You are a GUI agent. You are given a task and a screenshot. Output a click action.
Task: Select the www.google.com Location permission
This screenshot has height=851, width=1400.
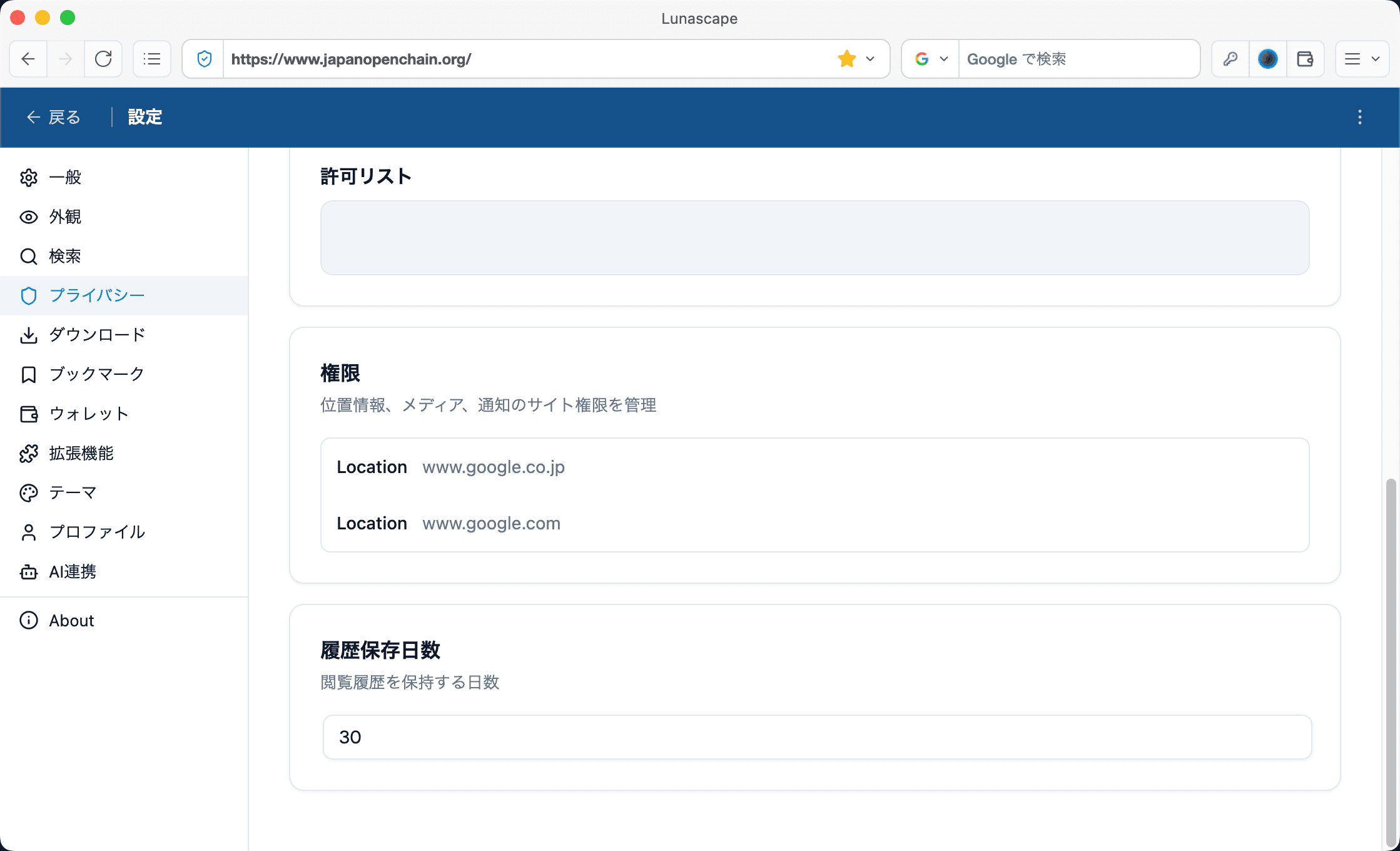[x=814, y=523]
